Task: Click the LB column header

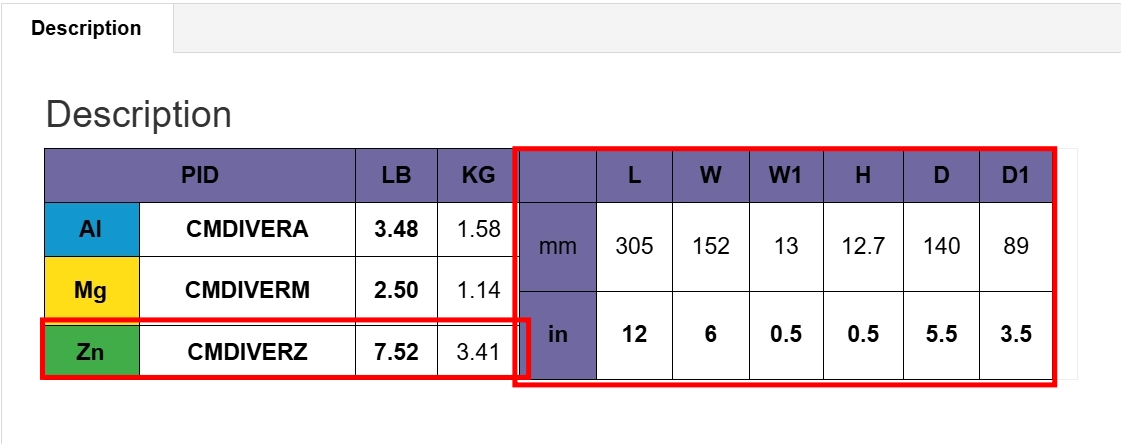Action: pyautogui.click(x=396, y=176)
